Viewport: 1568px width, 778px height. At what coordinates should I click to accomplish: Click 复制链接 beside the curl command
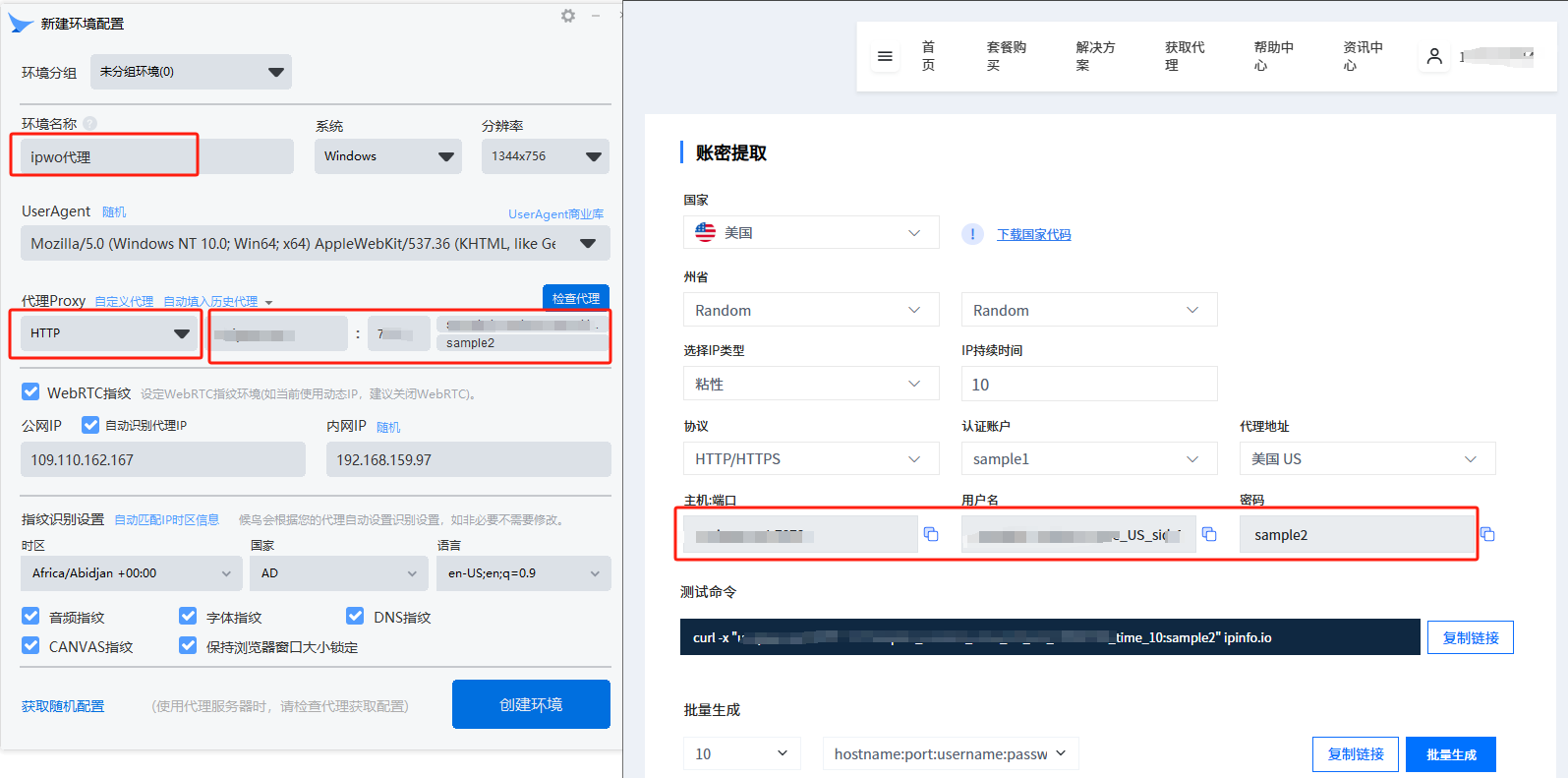[x=1471, y=637]
